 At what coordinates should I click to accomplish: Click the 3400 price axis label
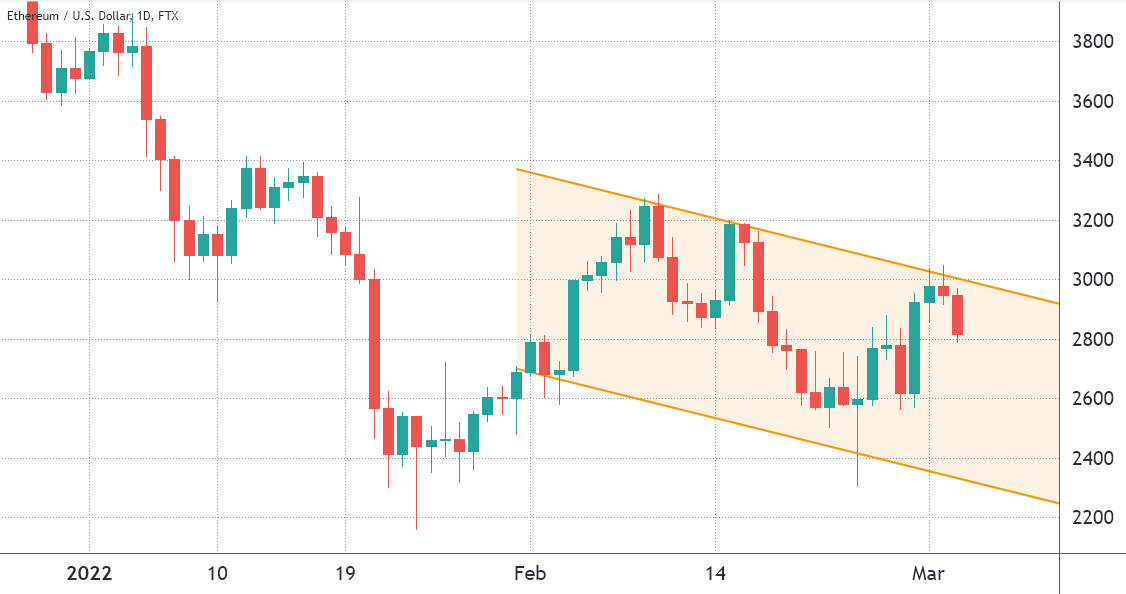[1090, 161]
